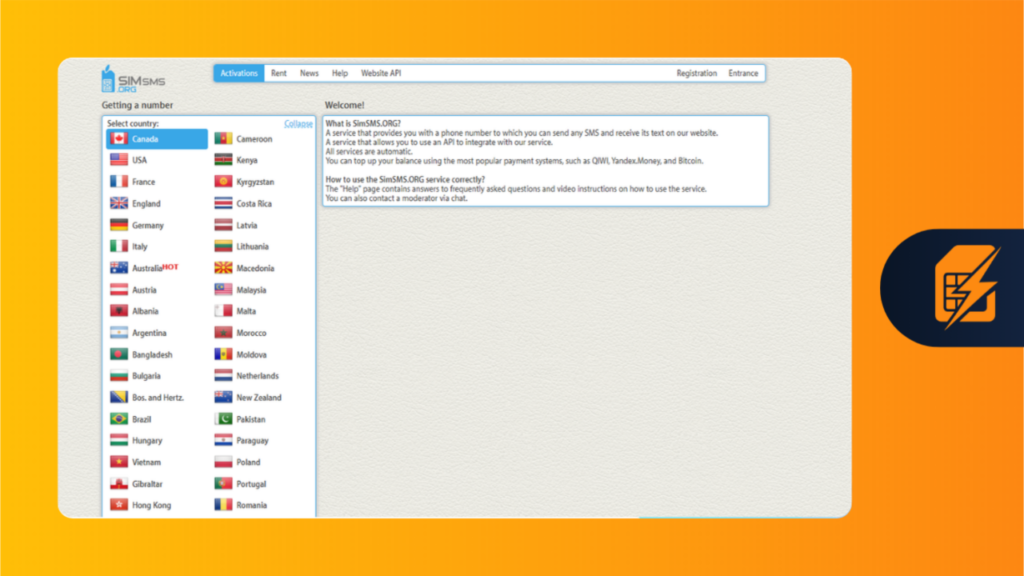This screenshot has width=1024, height=576.
Task: Choose the Germany flag icon
Action: 119,225
